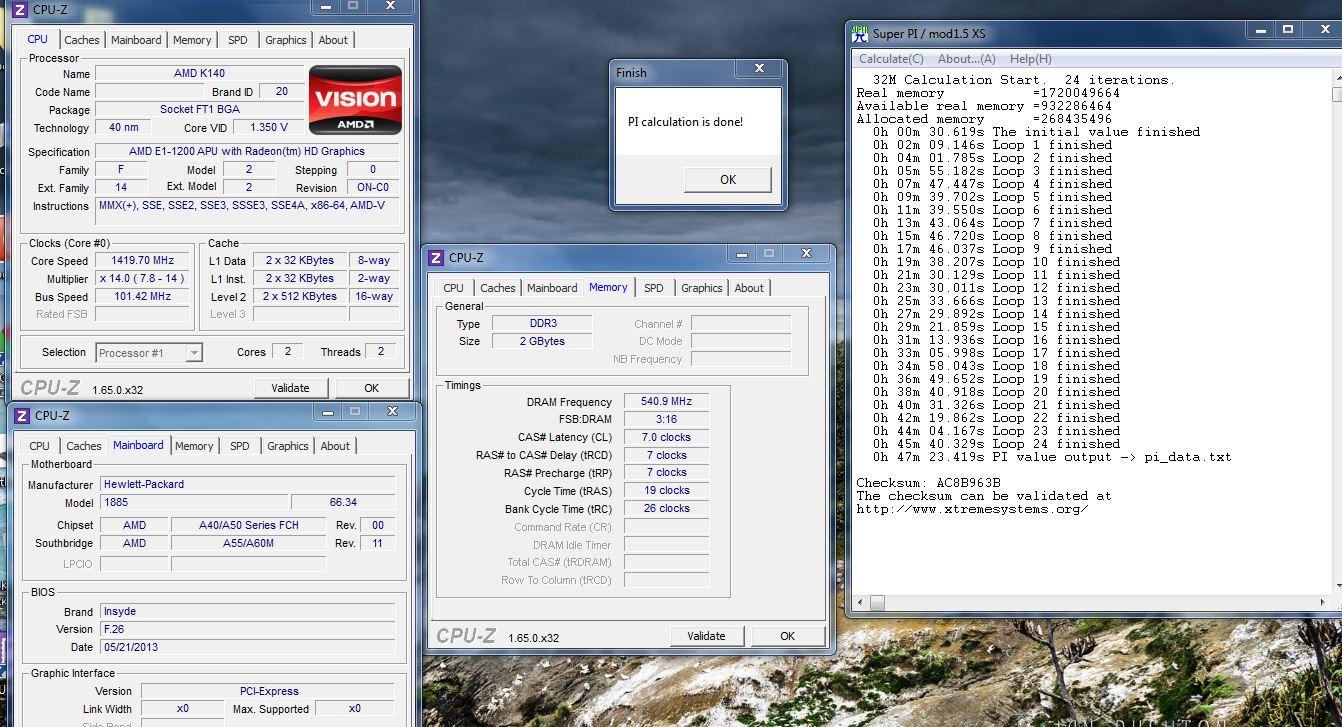
Task: Click the AMD Vision logo in CPU-Z
Action: coord(356,100)
